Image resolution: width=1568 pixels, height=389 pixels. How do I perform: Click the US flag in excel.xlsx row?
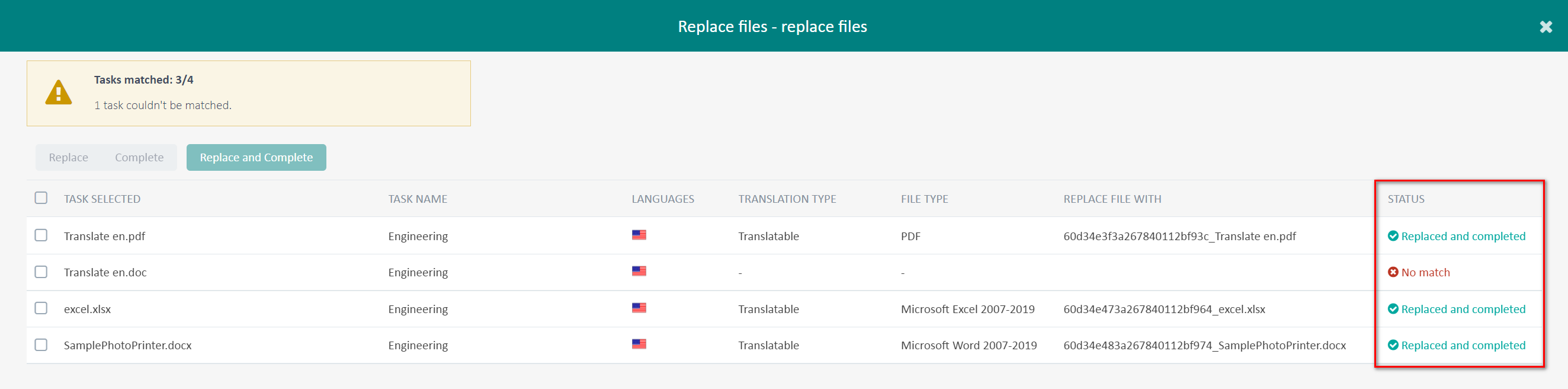click(639, 308)
